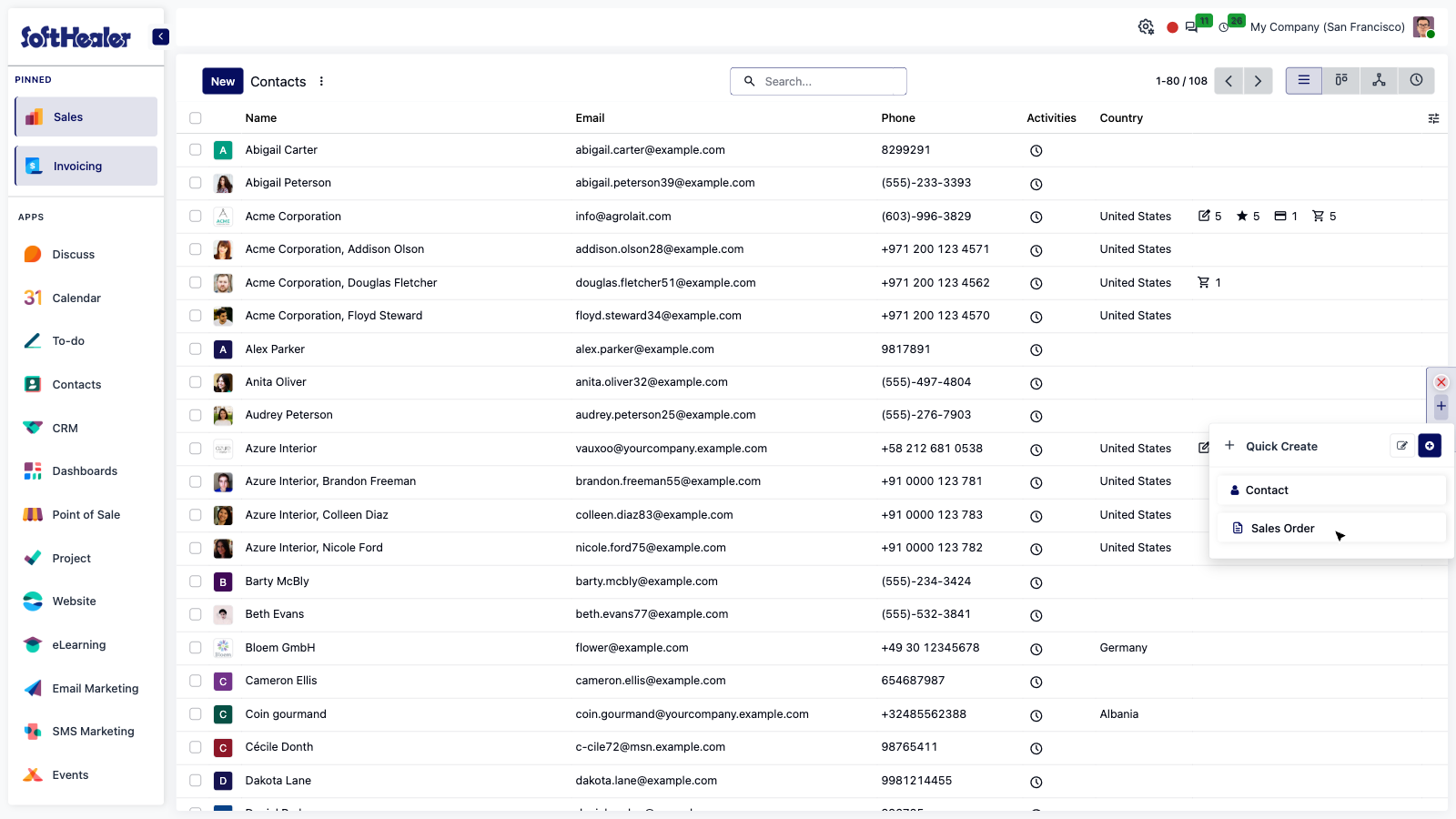Focus the contacts search field
1456x819 pixels.
(x=818, y=81)
